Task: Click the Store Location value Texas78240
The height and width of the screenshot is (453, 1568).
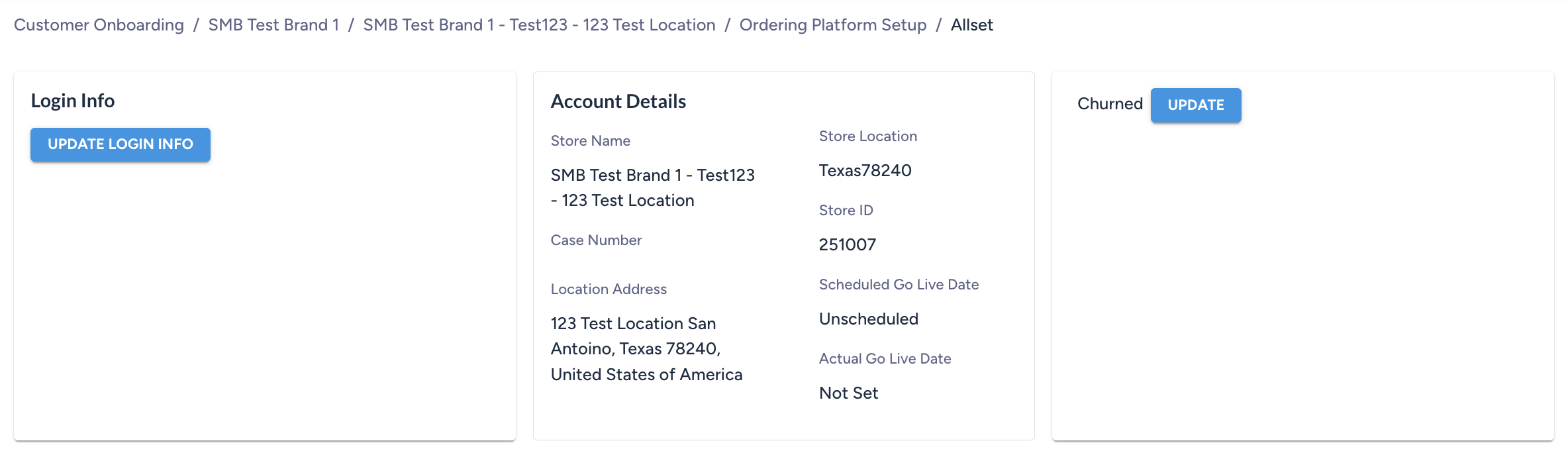Action: tap(865, 170)
